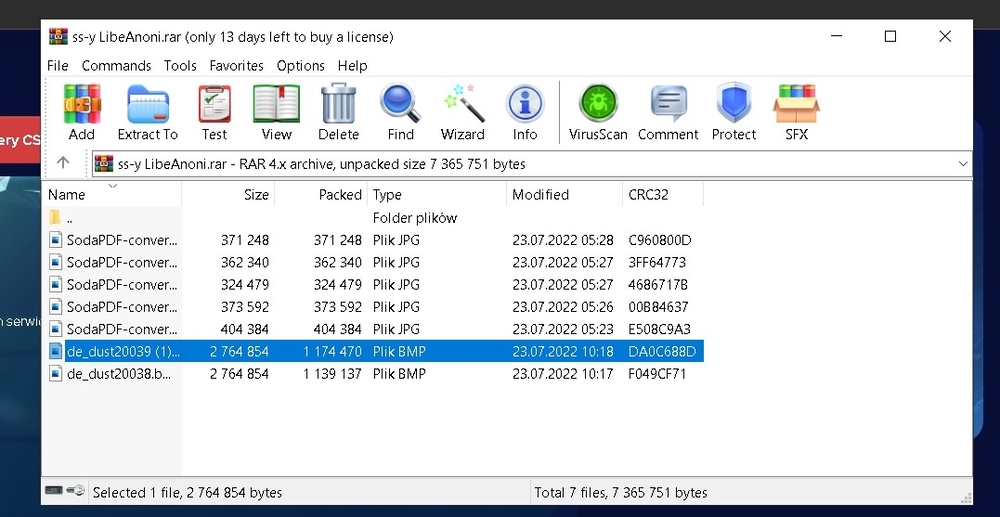Viewport: 1000px width, 517px height.
Task: Click the file icon in the C960800D row
Action: pyautogui.click(x=56, y=240)
